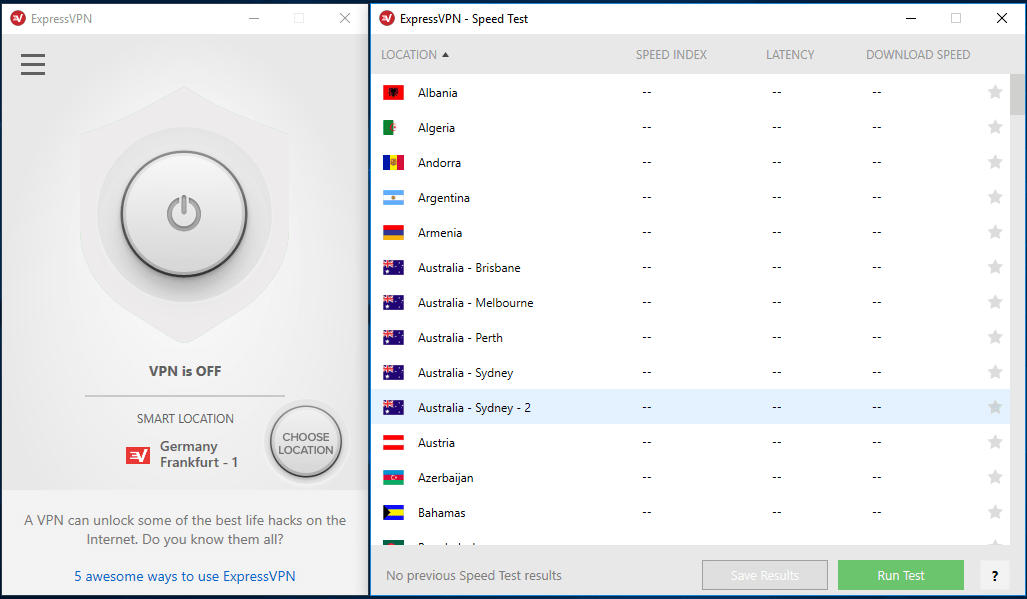Select the Germany Frankfurt - 1 smart location
1027x599 pixels.
point(199,454)
